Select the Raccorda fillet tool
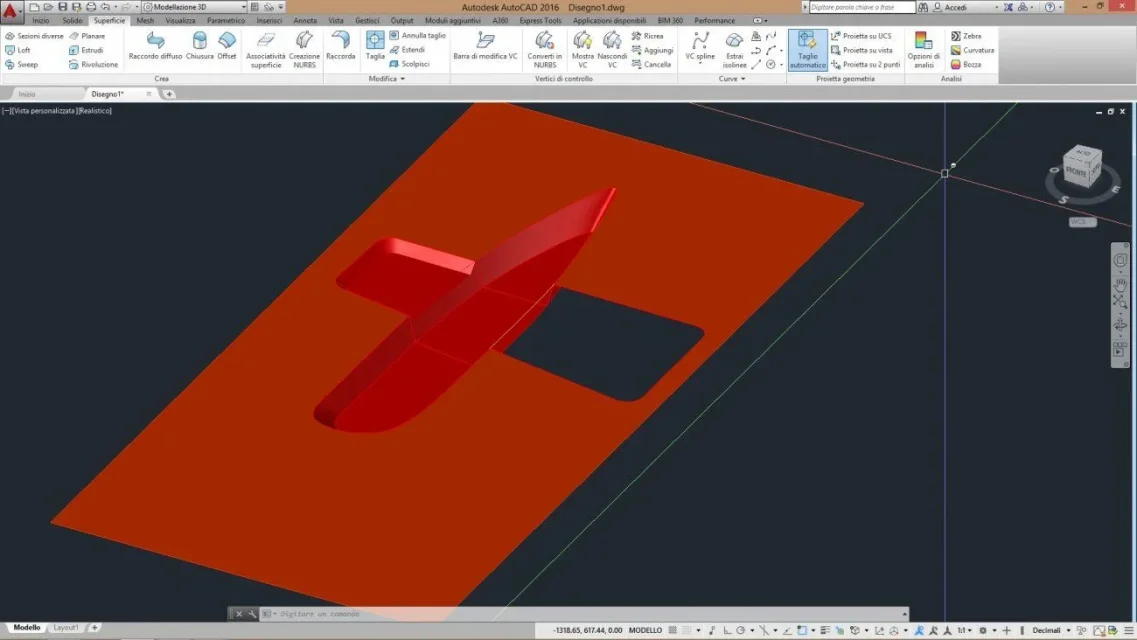The height and width of the screenshot is (640, 1137). click(x=340, y=46)
